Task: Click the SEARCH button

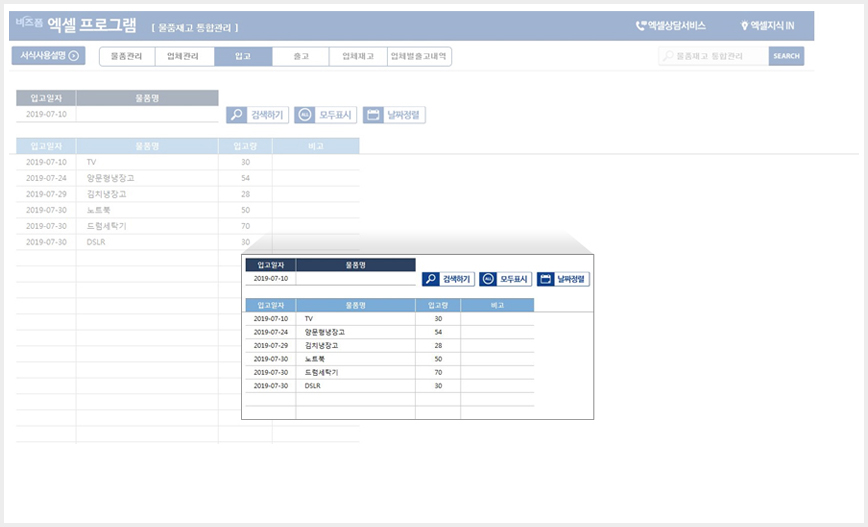Action: (x=786, y=56)
